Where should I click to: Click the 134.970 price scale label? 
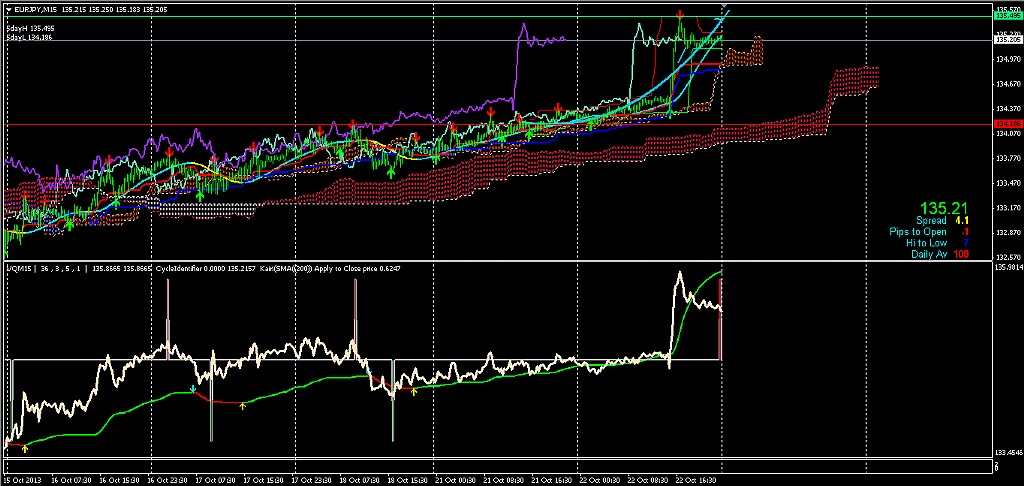point(1008,59)
